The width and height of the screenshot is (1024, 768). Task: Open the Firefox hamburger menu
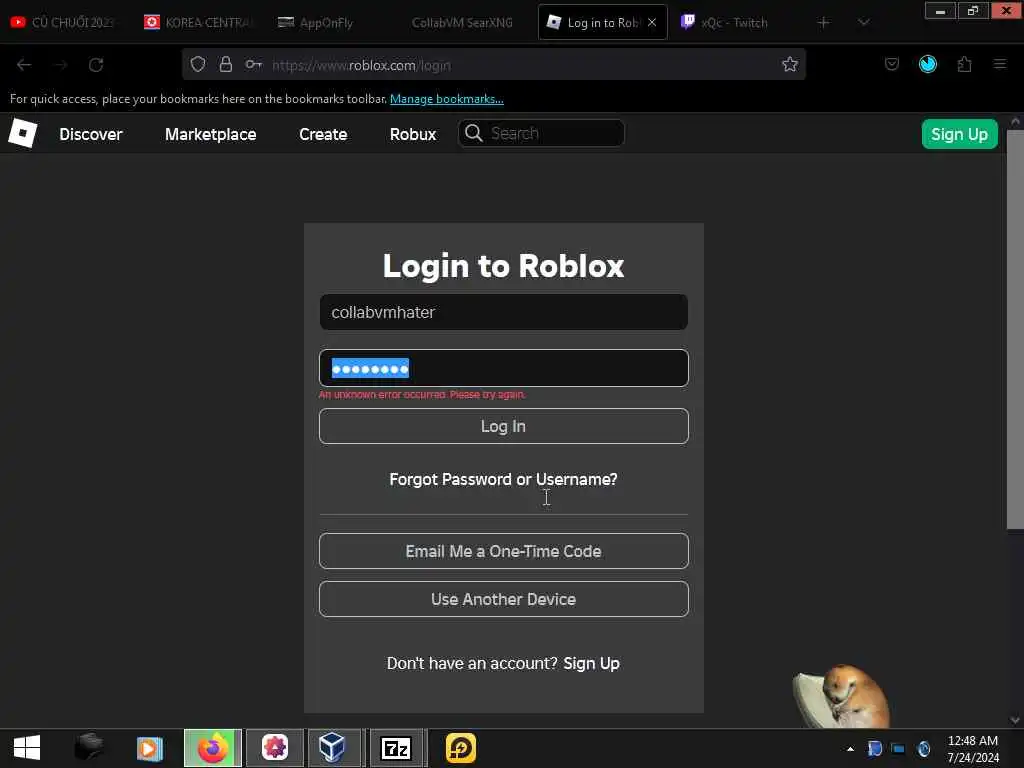click(999, 64)
